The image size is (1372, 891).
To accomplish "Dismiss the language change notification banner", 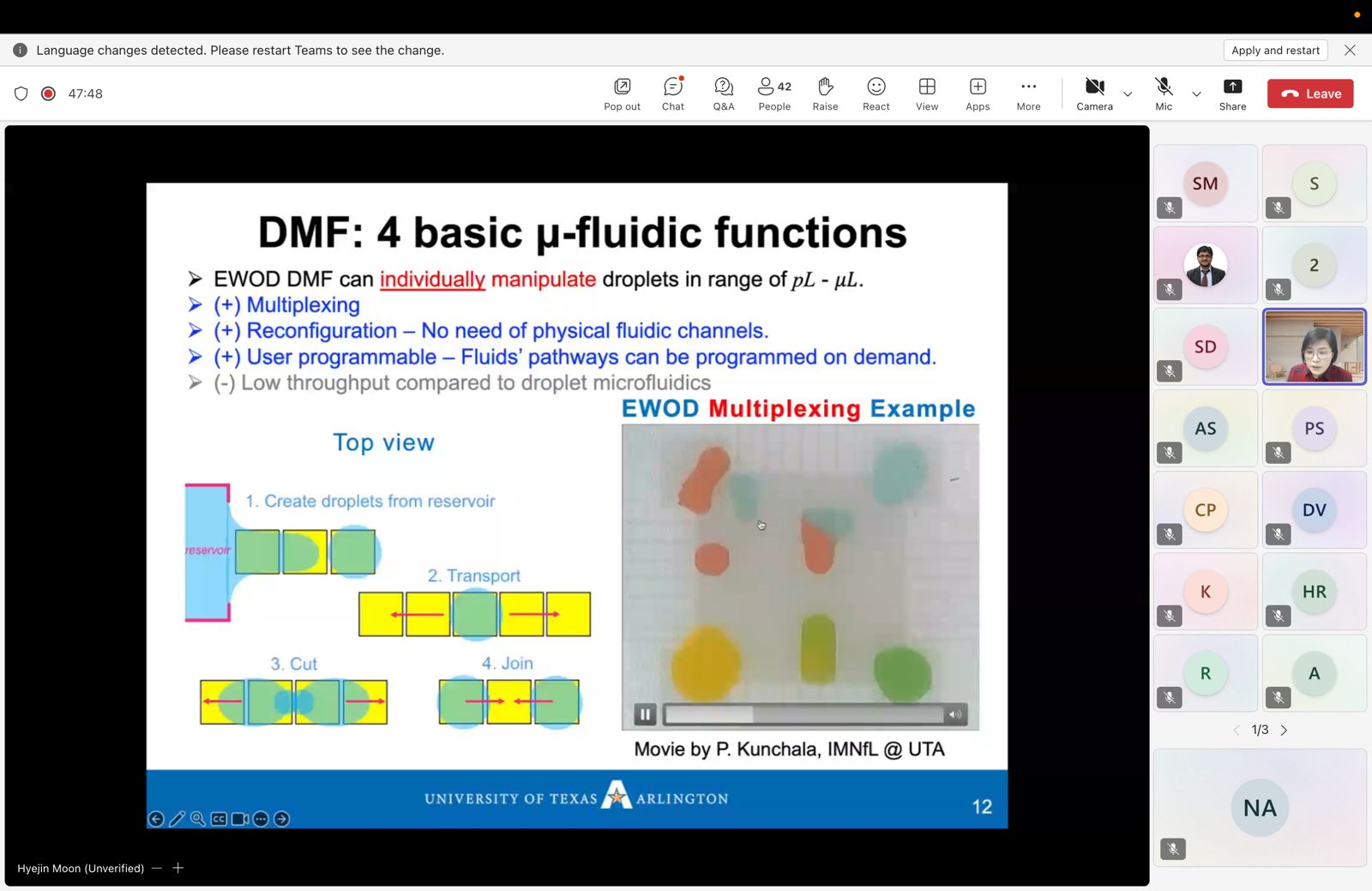I will 1350,50.
